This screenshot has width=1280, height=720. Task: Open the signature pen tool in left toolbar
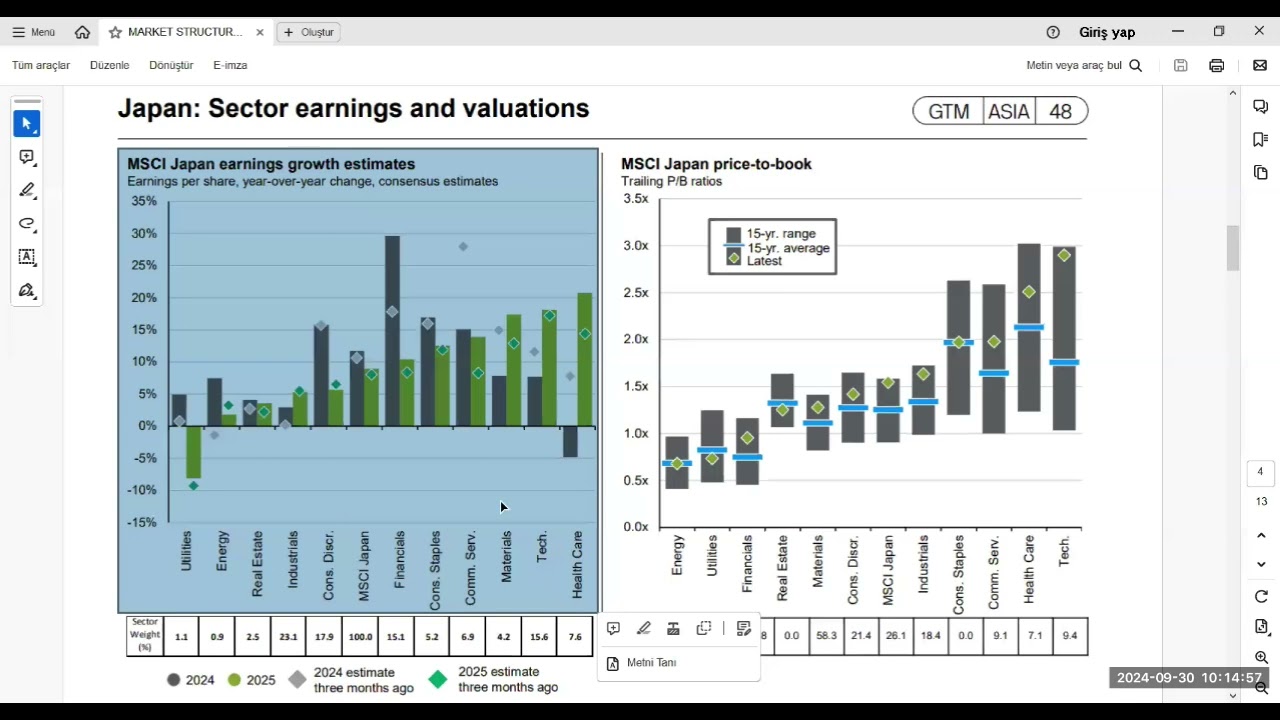[x=27, y=291]
